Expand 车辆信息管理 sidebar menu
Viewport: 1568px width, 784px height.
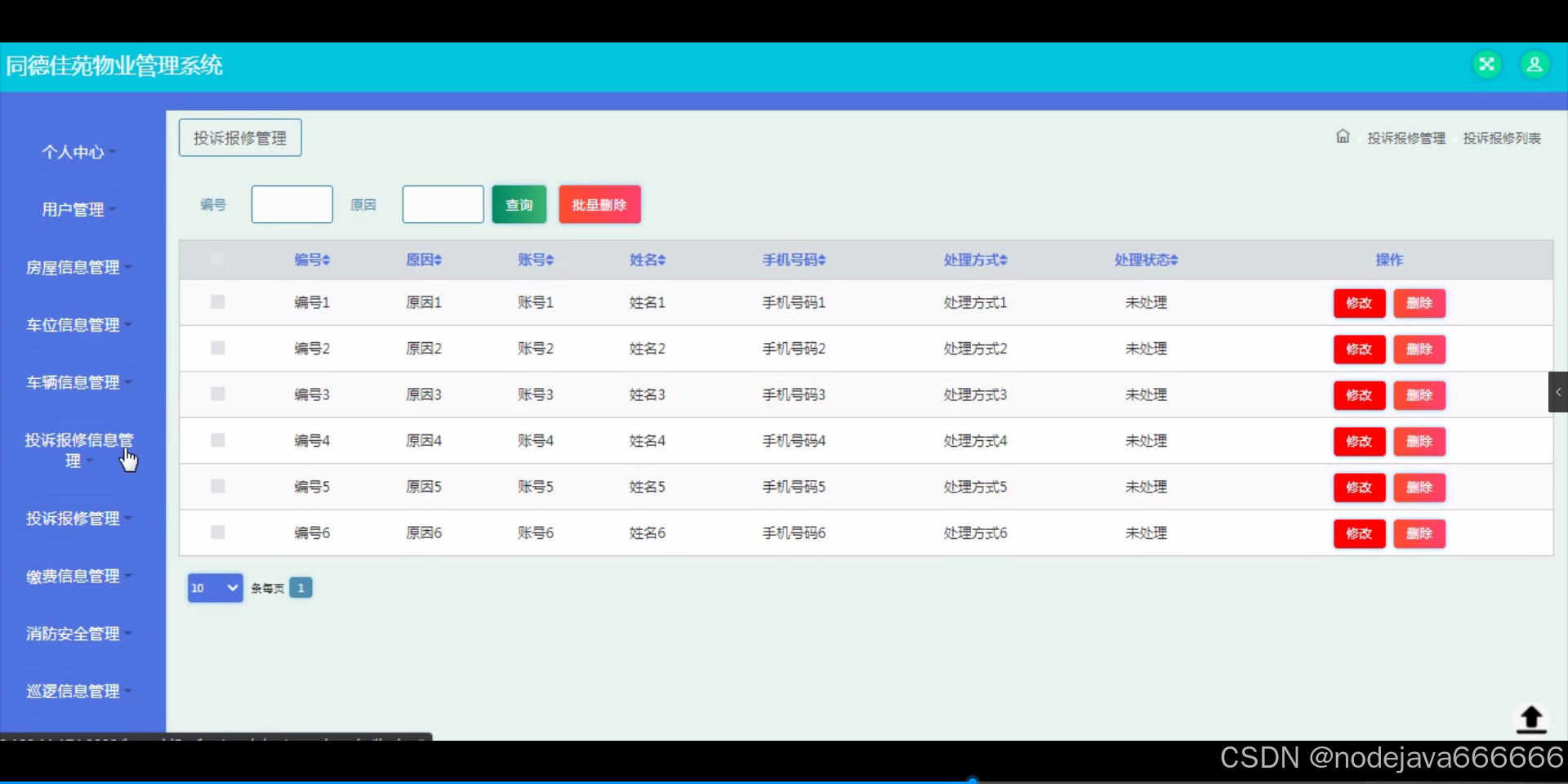pos(78,382)
